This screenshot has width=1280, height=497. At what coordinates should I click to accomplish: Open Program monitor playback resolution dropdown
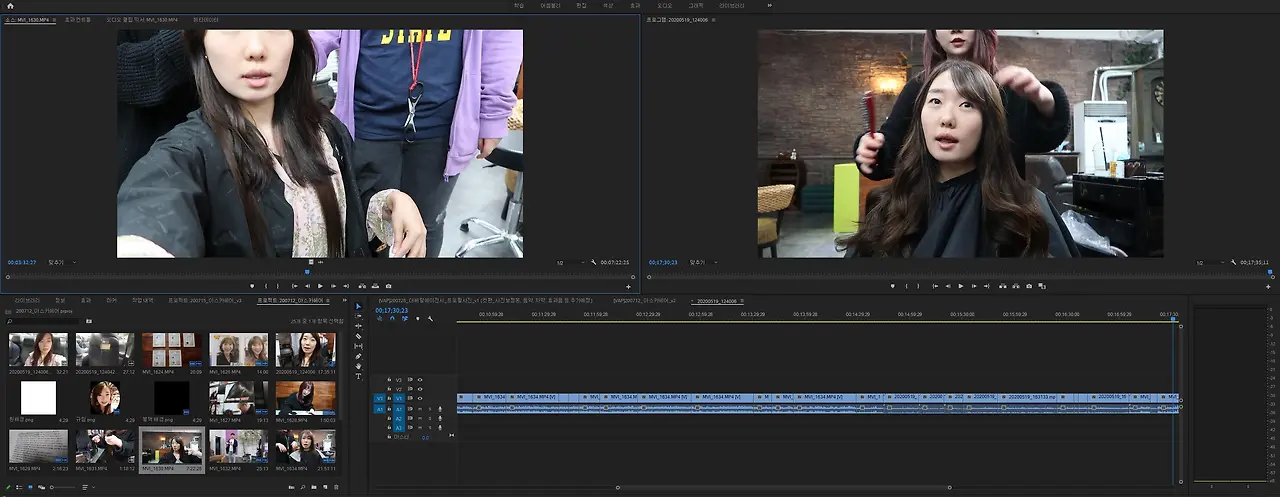point(1211,262)
